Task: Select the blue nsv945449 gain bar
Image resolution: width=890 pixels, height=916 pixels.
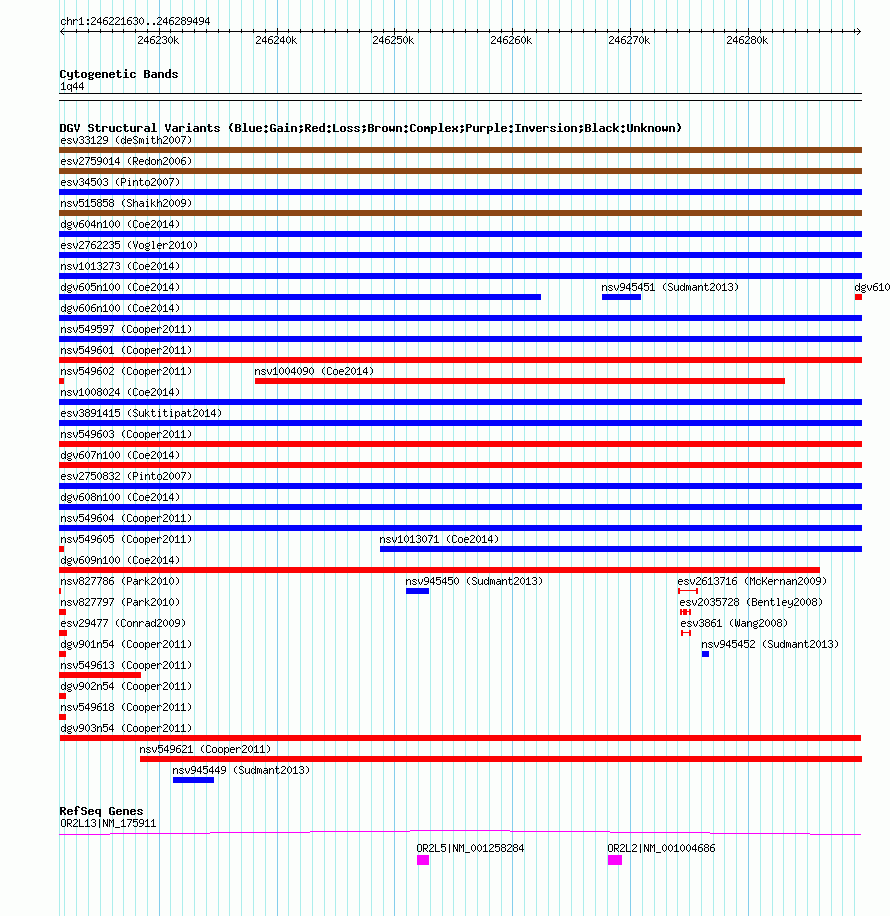Action: (x=193, y=780)
